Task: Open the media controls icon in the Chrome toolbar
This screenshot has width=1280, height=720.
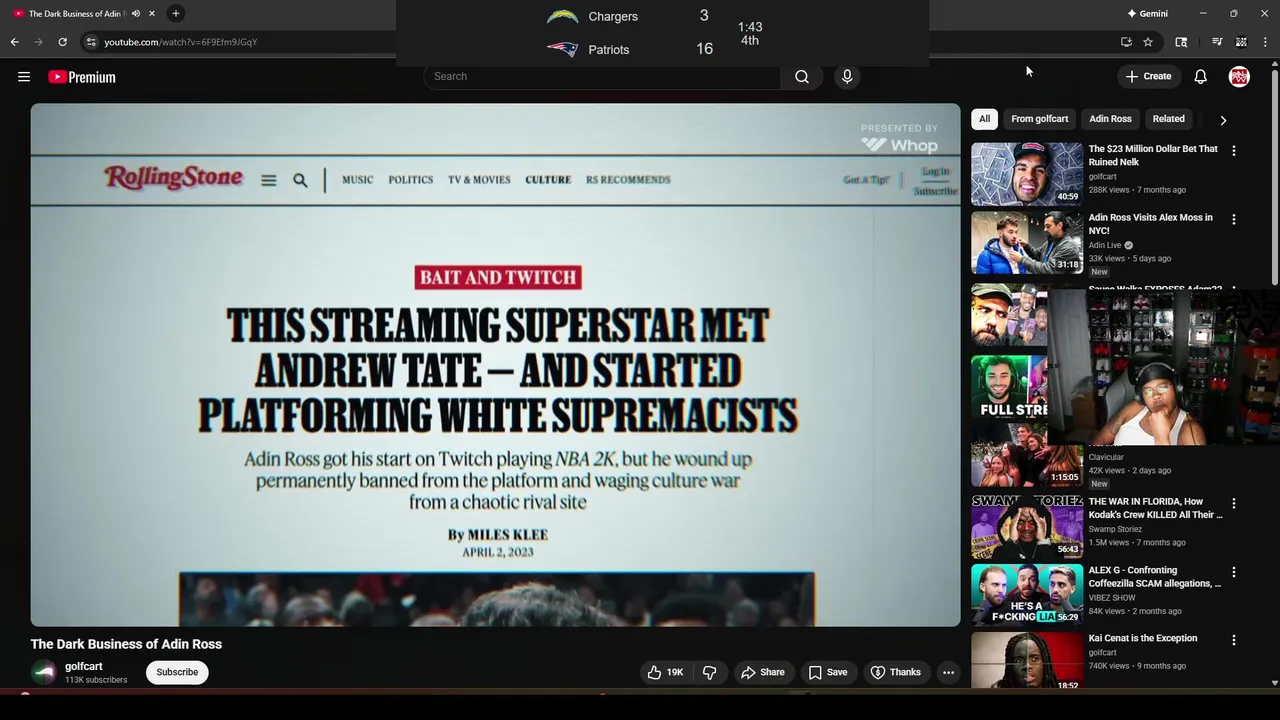Action: (x=1217, y=42)
